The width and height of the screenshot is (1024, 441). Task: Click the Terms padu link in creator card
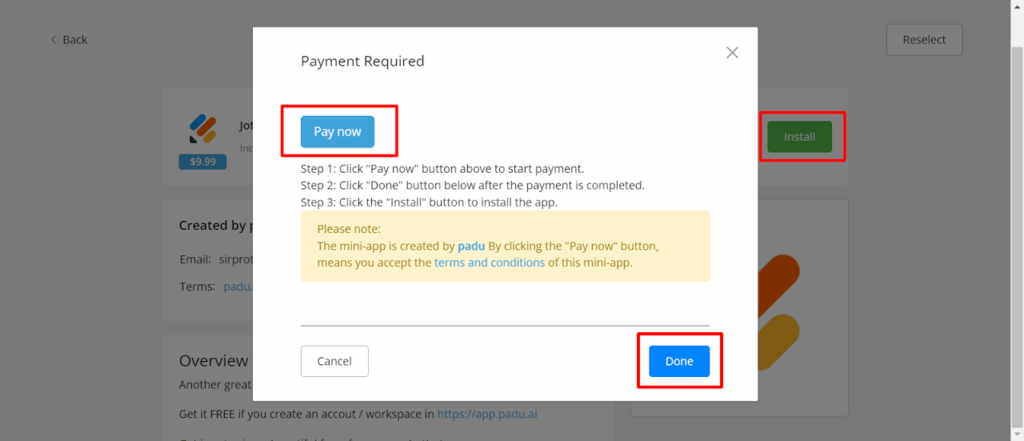click(238, 286)
